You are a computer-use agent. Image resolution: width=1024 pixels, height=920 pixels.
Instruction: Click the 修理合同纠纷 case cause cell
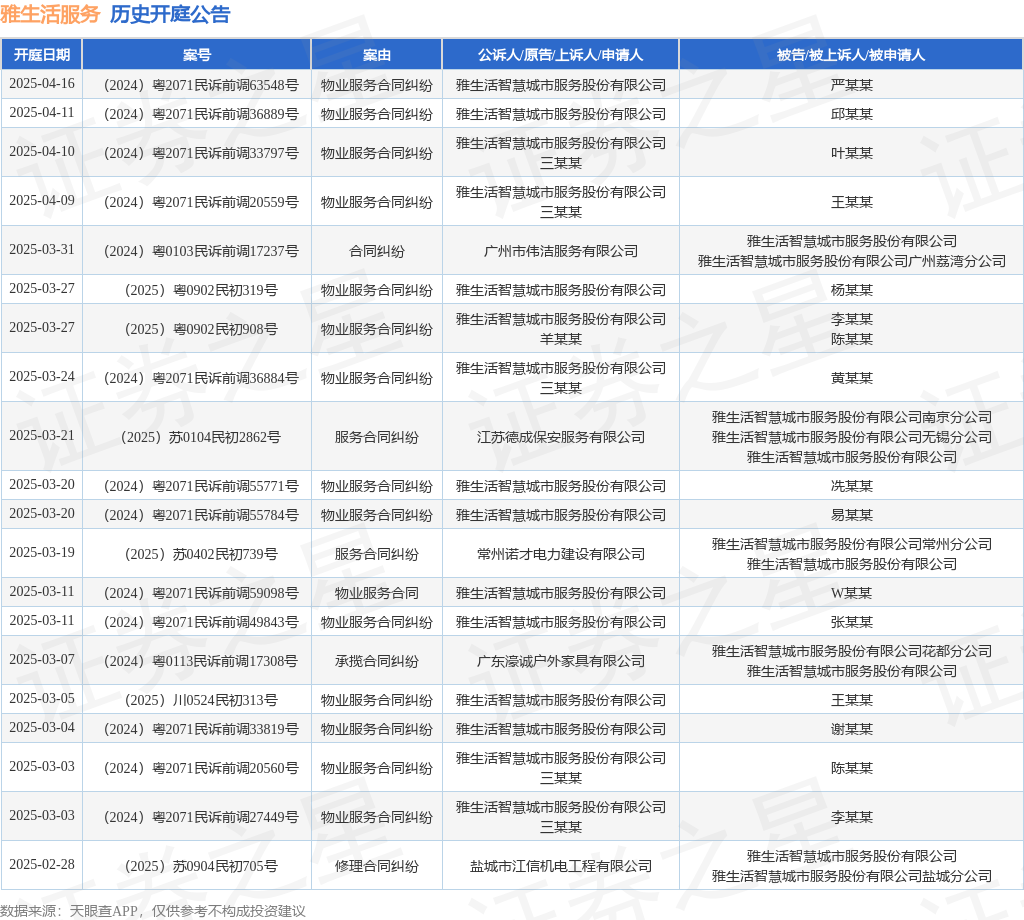[377, 866]
